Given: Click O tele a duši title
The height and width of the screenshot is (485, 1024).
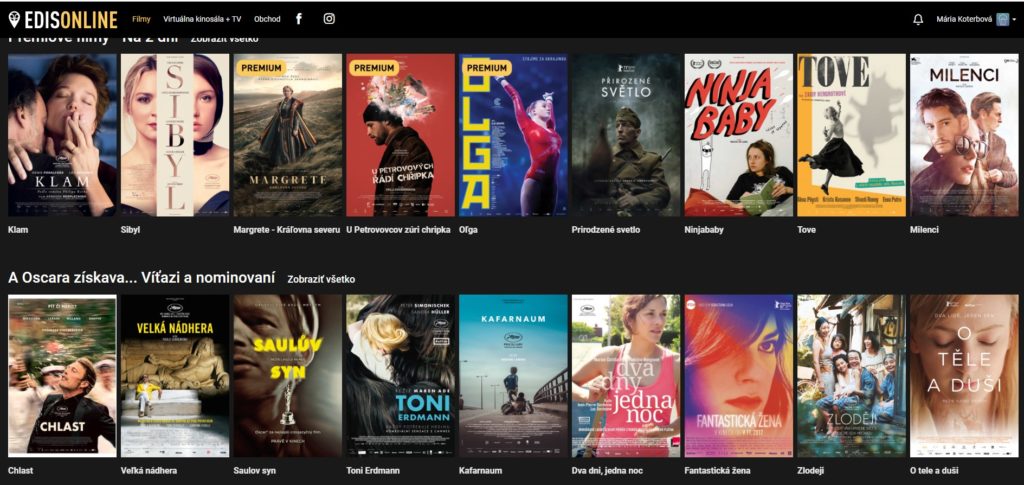Looking at the screenshot, I should tap(935, 471).
